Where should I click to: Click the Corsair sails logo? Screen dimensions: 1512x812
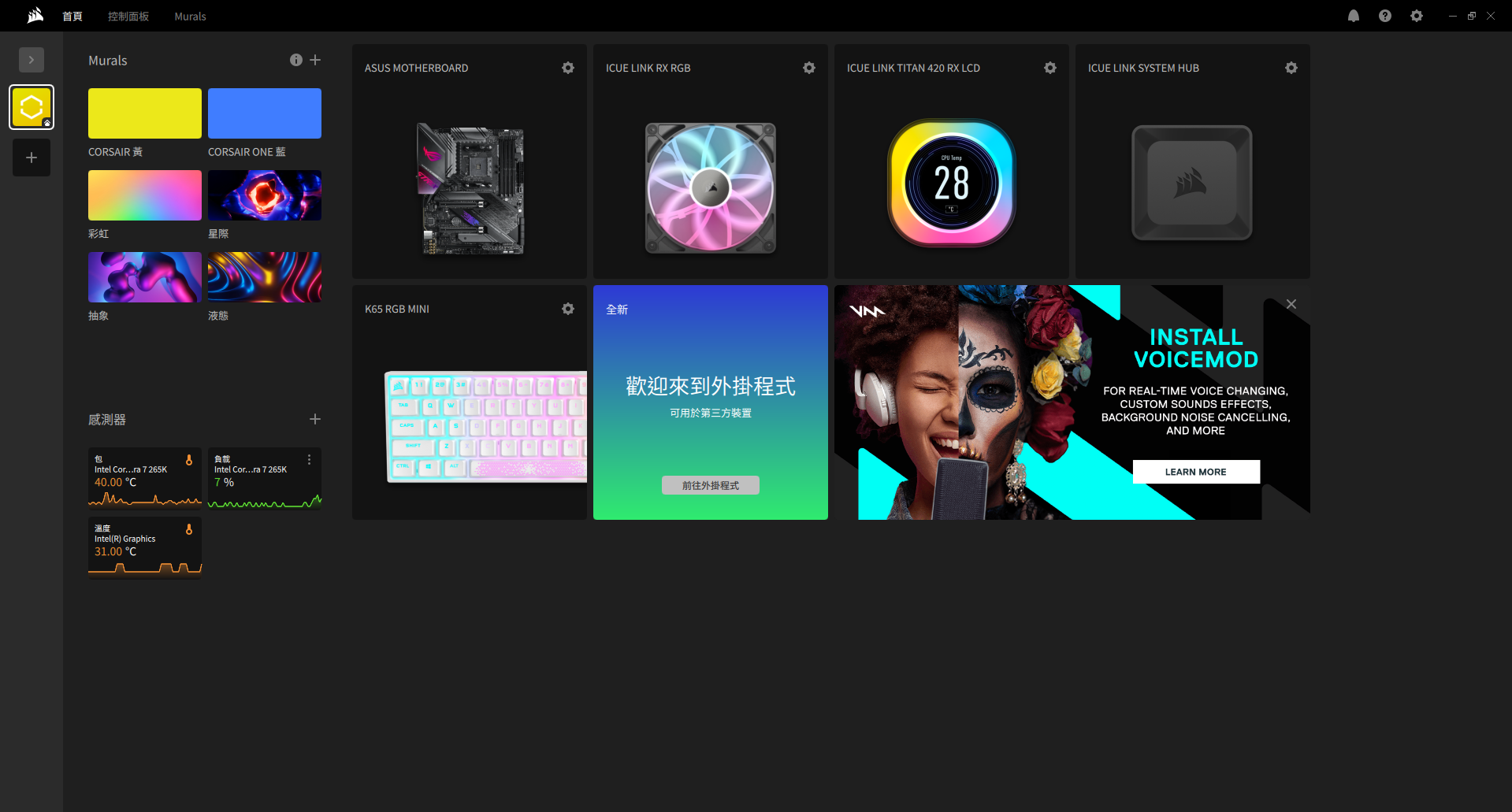click(35, 15)
